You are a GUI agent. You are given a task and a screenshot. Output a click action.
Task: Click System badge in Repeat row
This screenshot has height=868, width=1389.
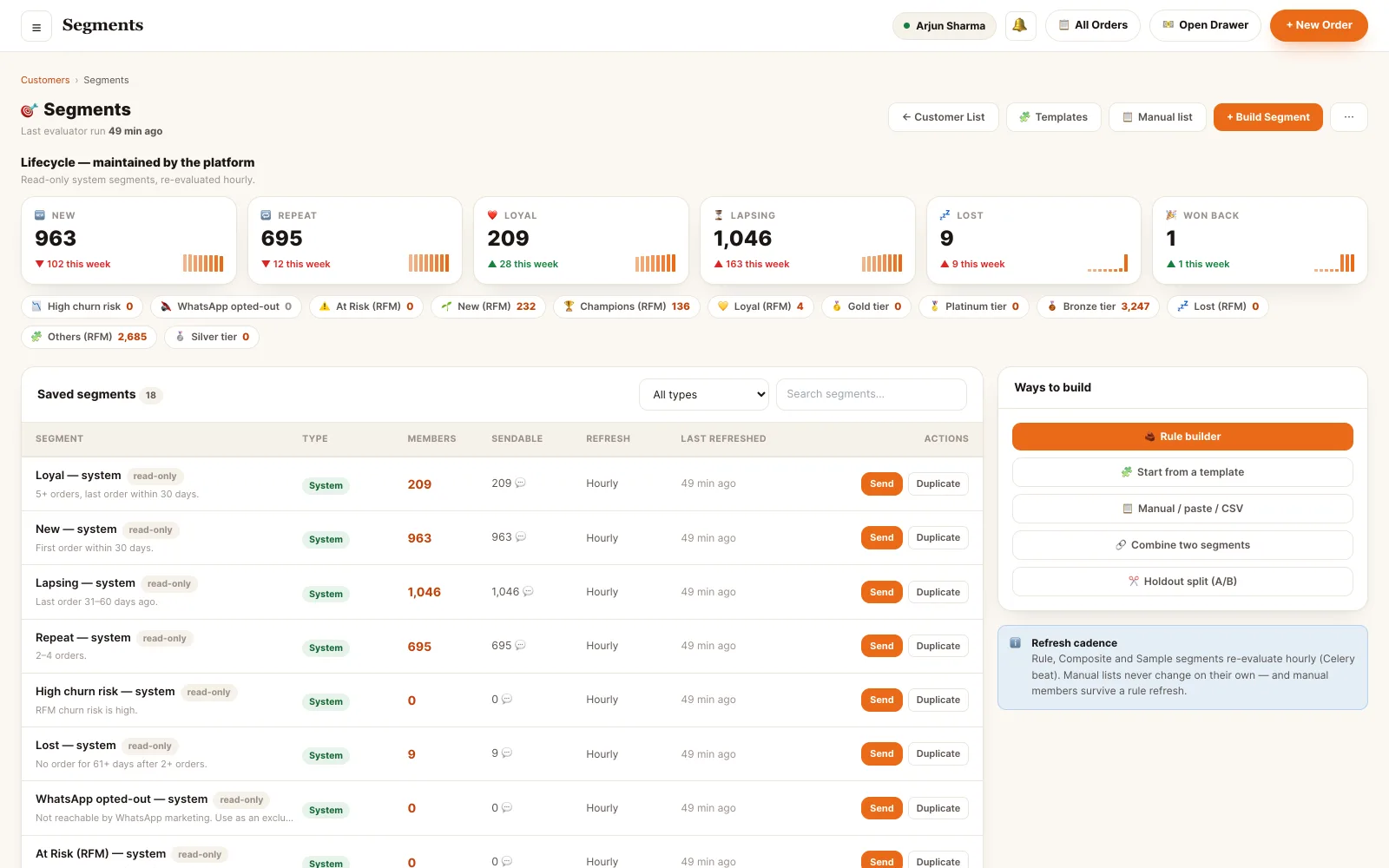(326, 648)
